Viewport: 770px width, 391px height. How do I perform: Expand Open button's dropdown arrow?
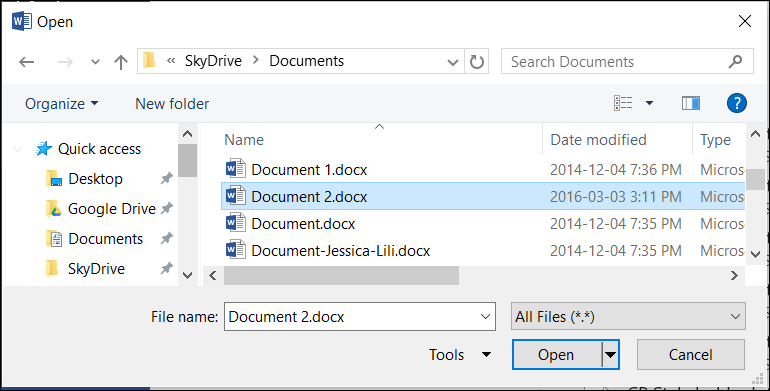click(x=610, y=355)
